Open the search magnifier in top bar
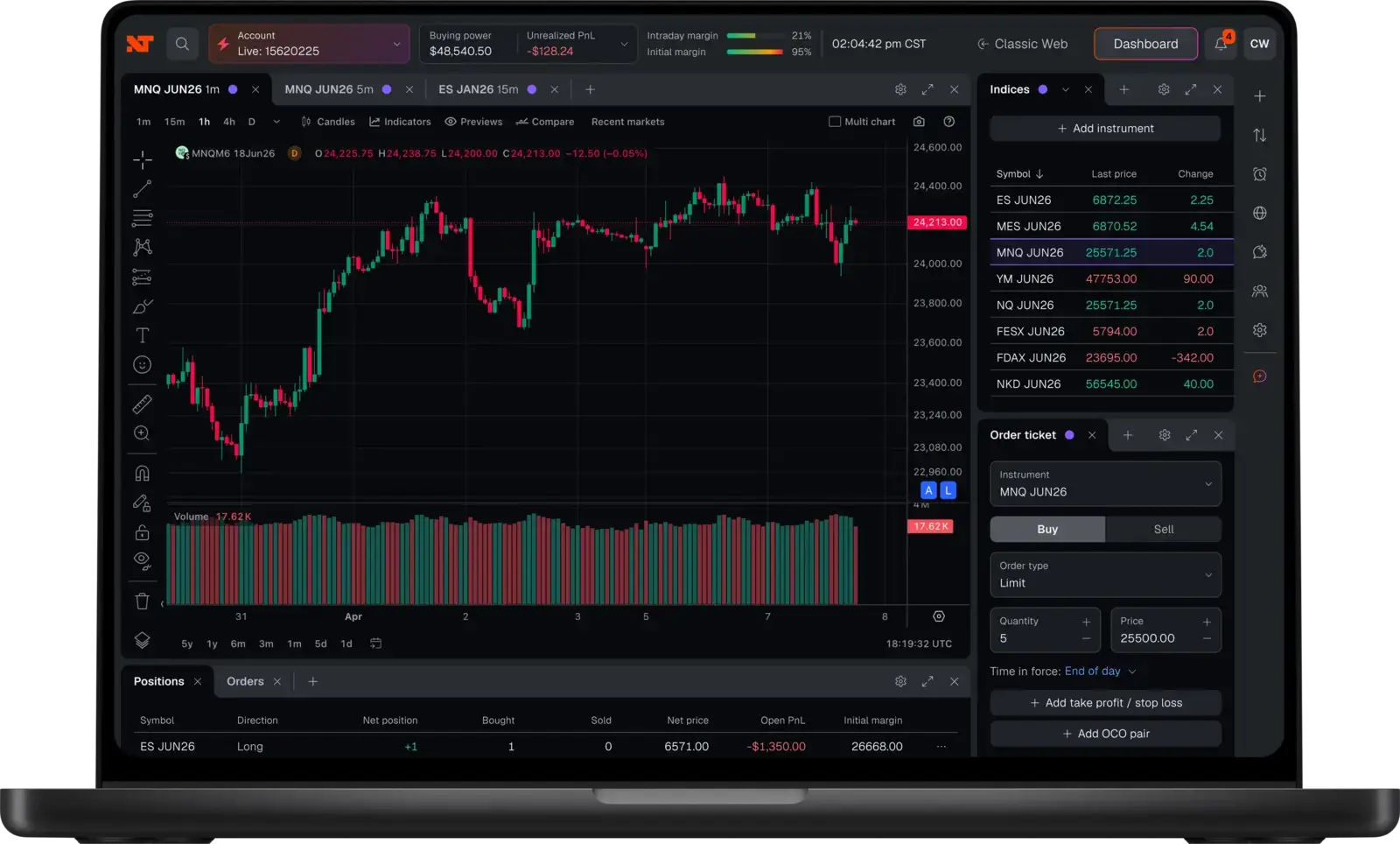Image resolution: width=1400 pixels, height=844 pixels. pyautogui.click(x=182, y=44)
